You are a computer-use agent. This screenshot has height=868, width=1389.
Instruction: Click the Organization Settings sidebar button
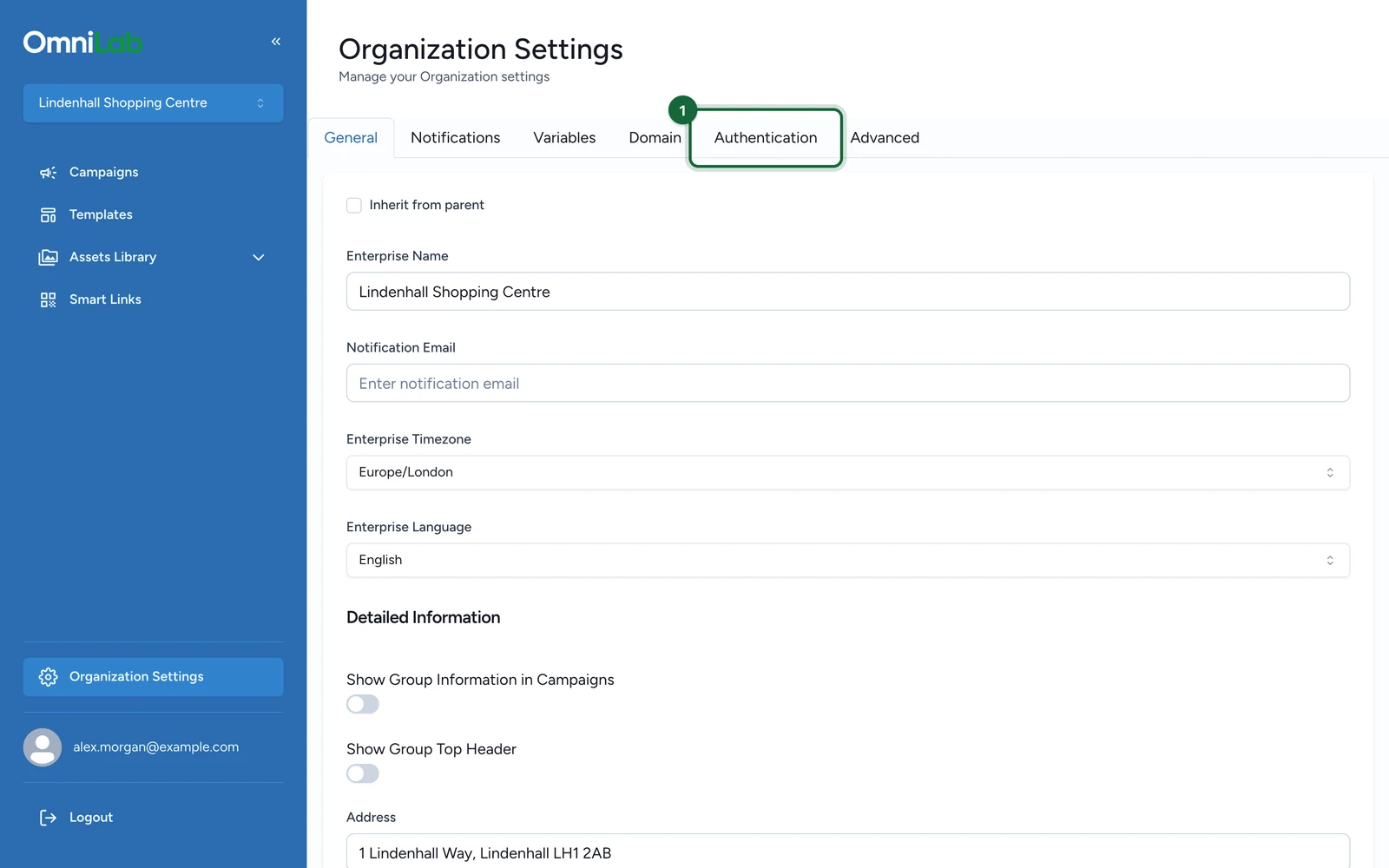153,677
